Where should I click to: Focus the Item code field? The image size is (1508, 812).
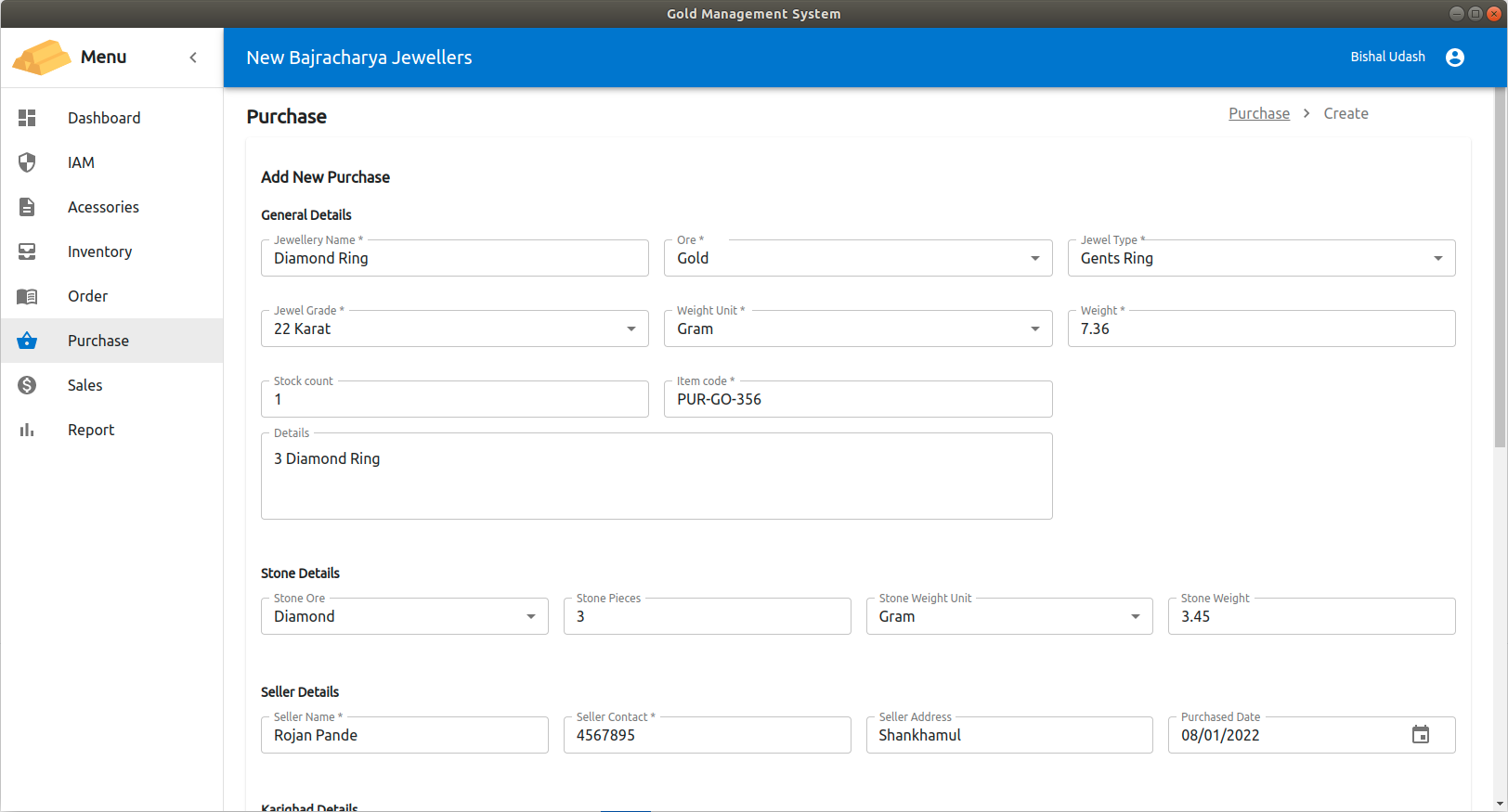click(858, 399)
